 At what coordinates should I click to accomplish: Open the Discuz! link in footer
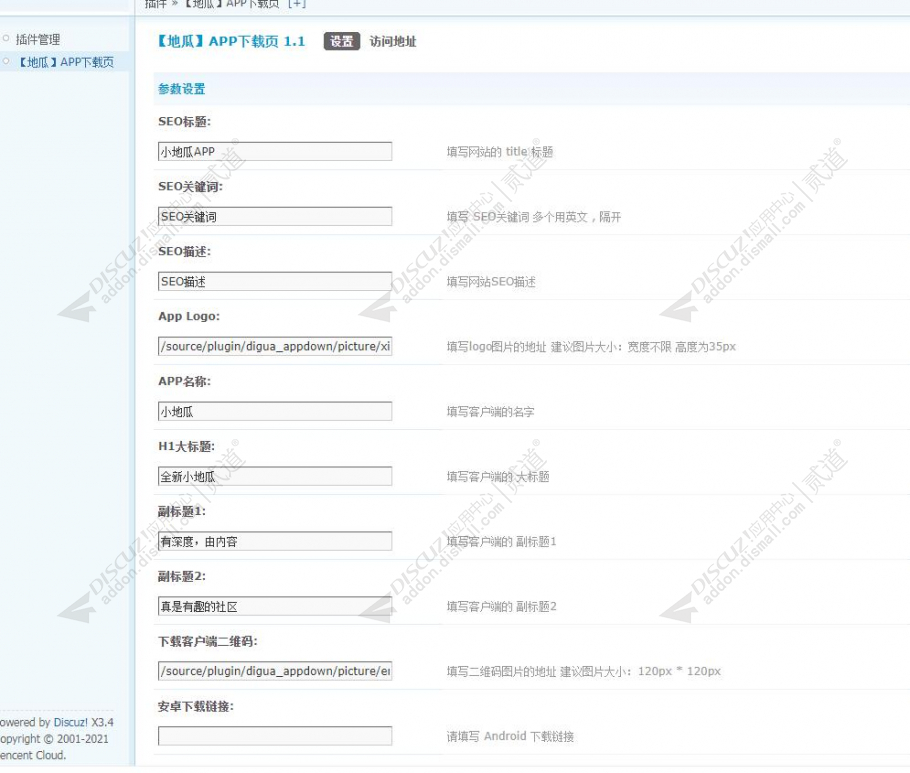point(71,722)
